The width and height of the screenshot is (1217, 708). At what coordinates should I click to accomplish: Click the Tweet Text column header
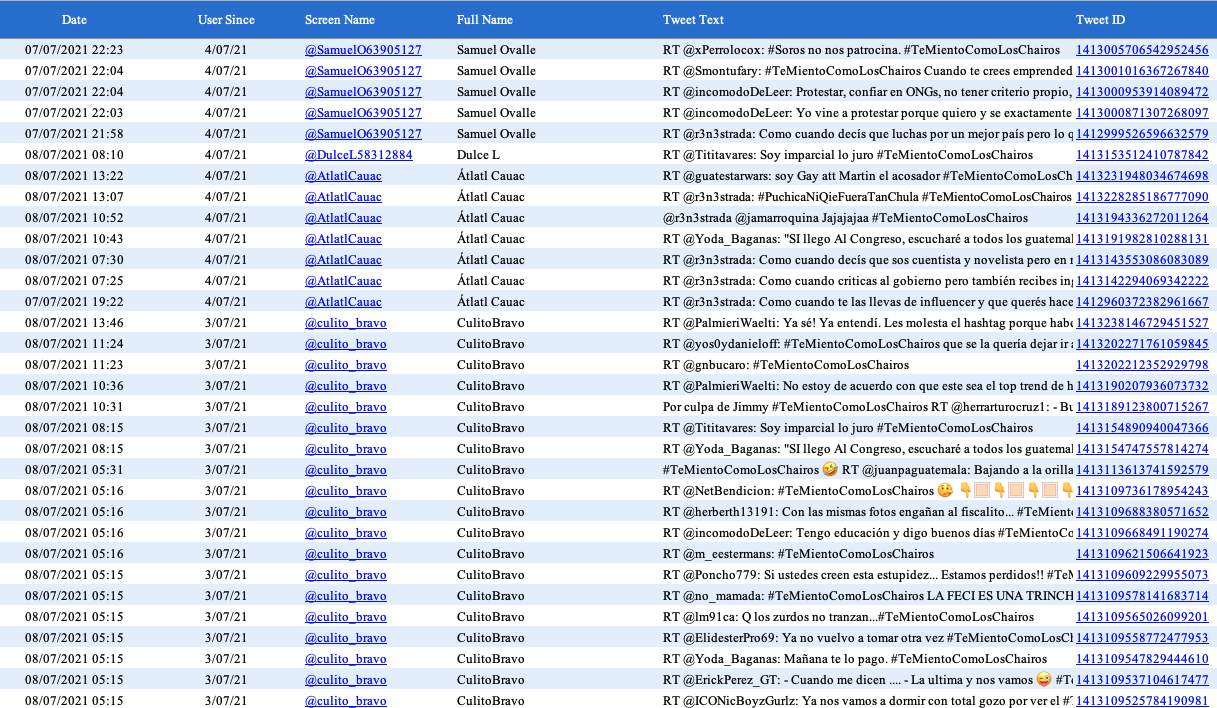pyautogui.click(x=693, y=20)
